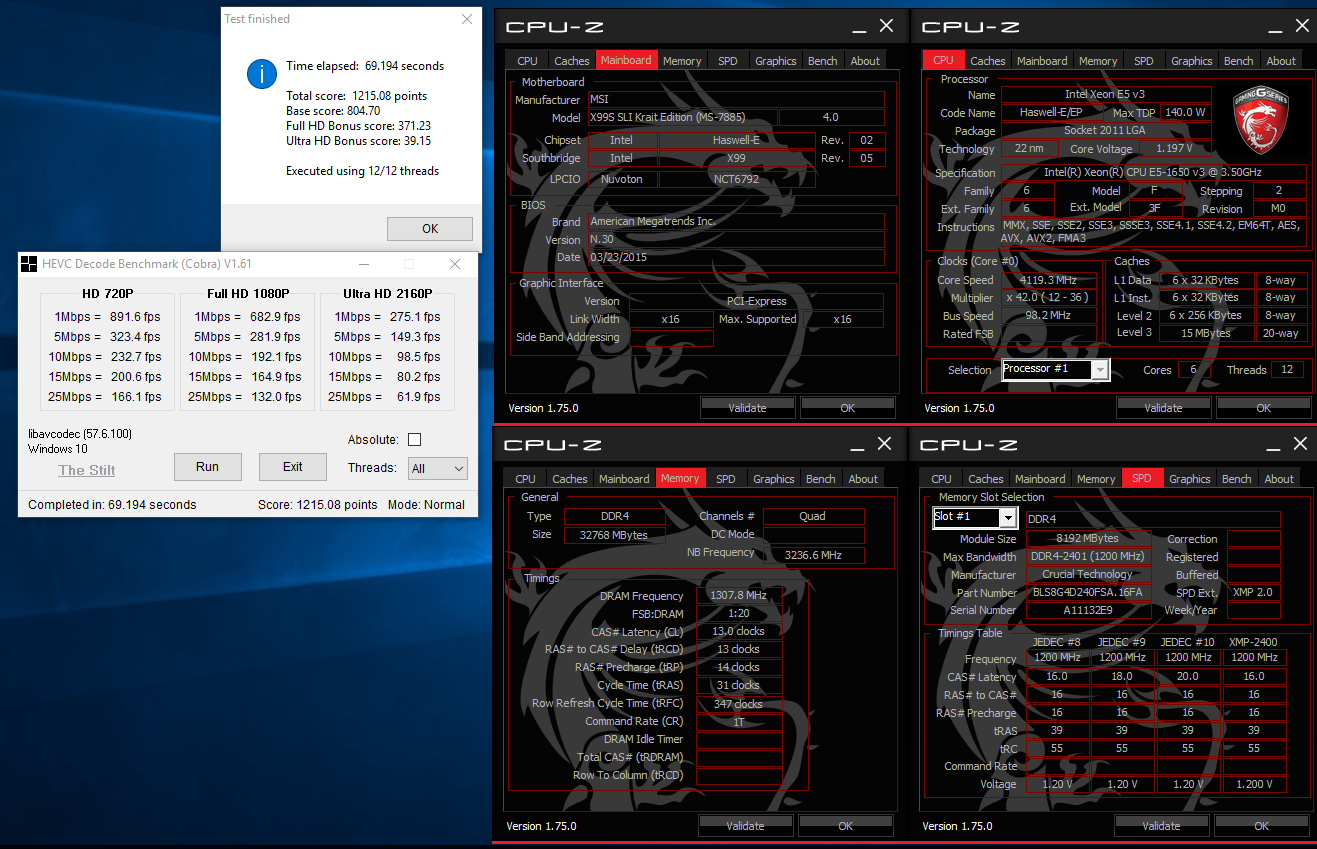Click 61.9 fps Ultra HD 25Mbps result

[x=418, y=397]
